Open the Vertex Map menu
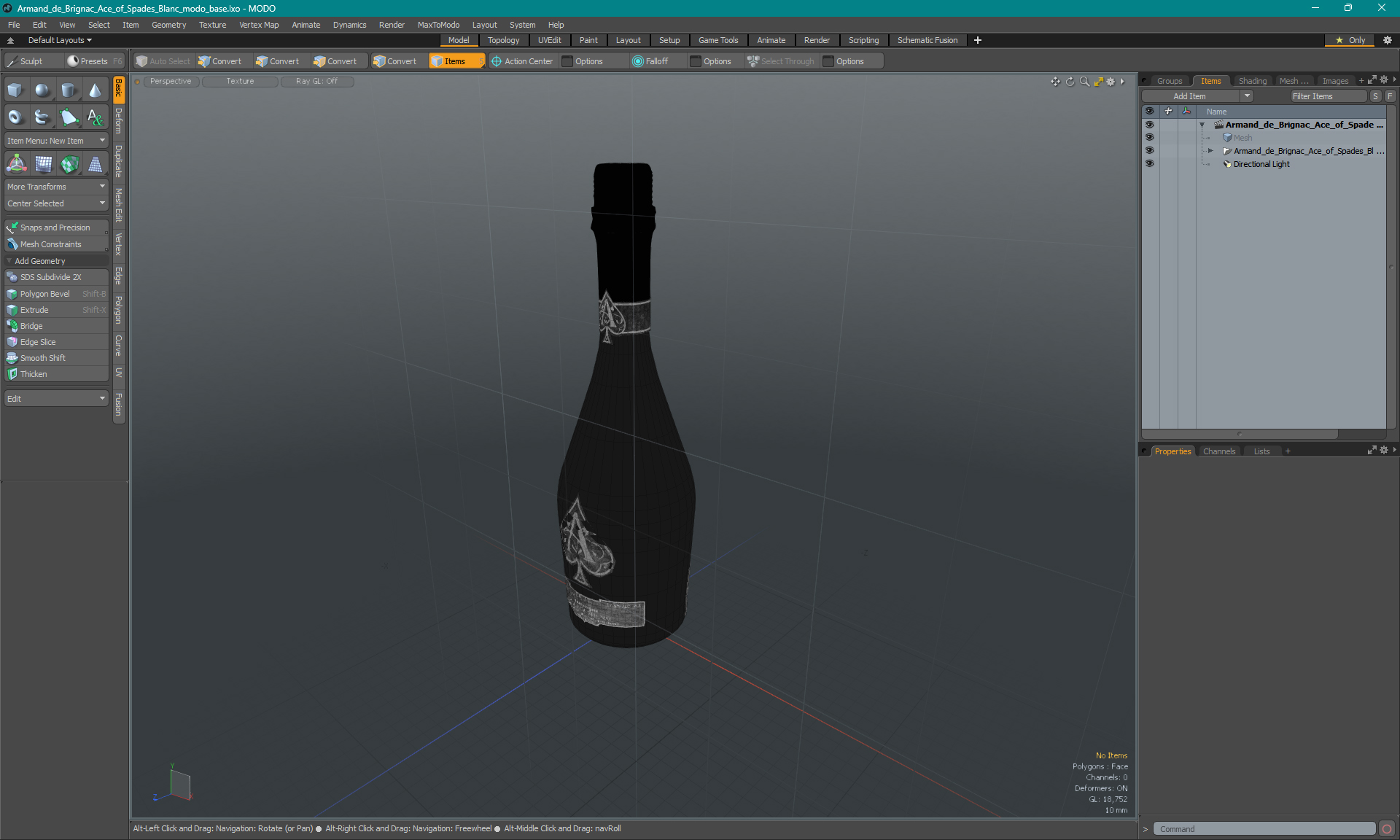The height and width of the screenshot is (840, 1400). (x=259, y=25)
